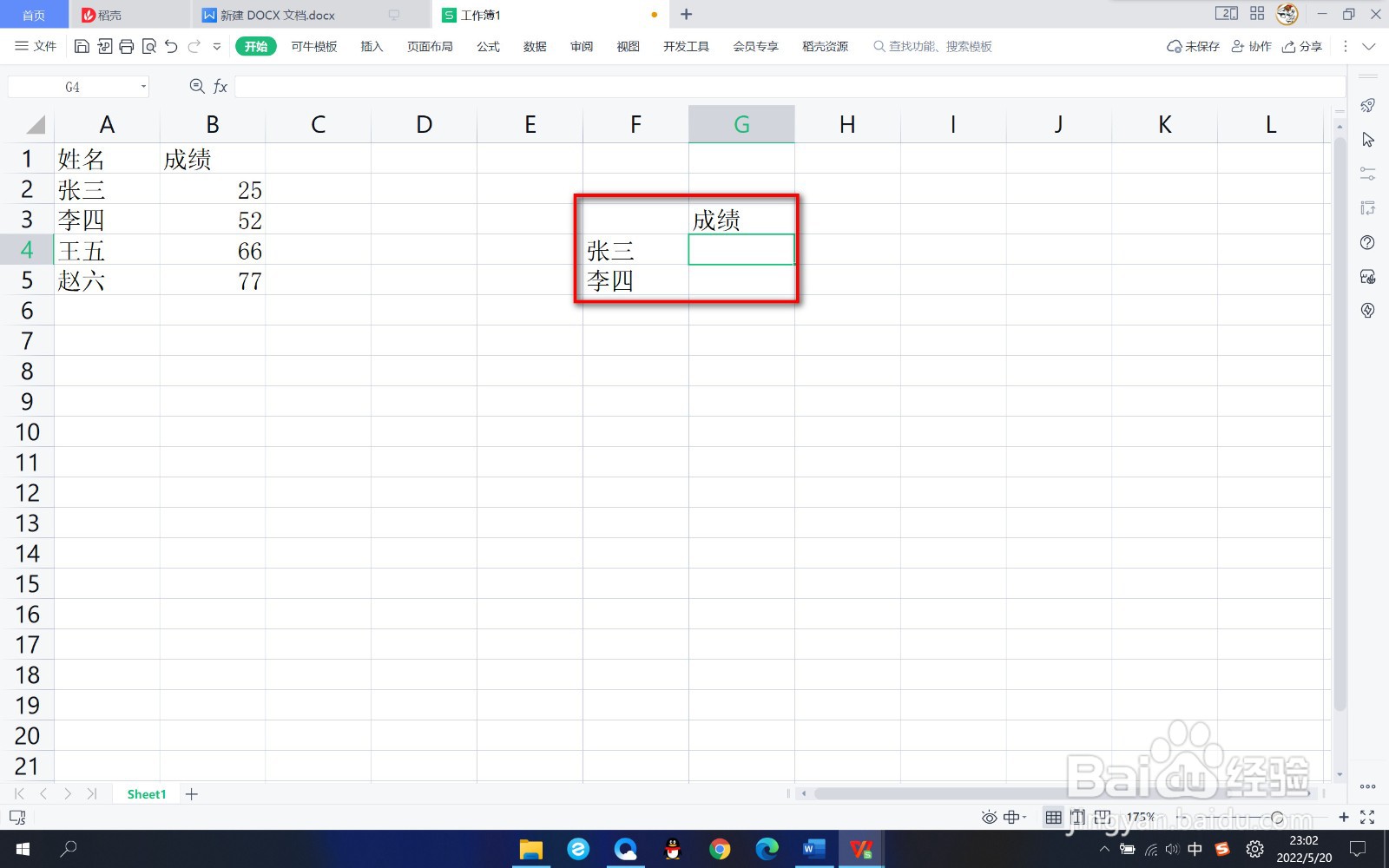Undo the last action
1389x868 pixels.
point(172,47)
